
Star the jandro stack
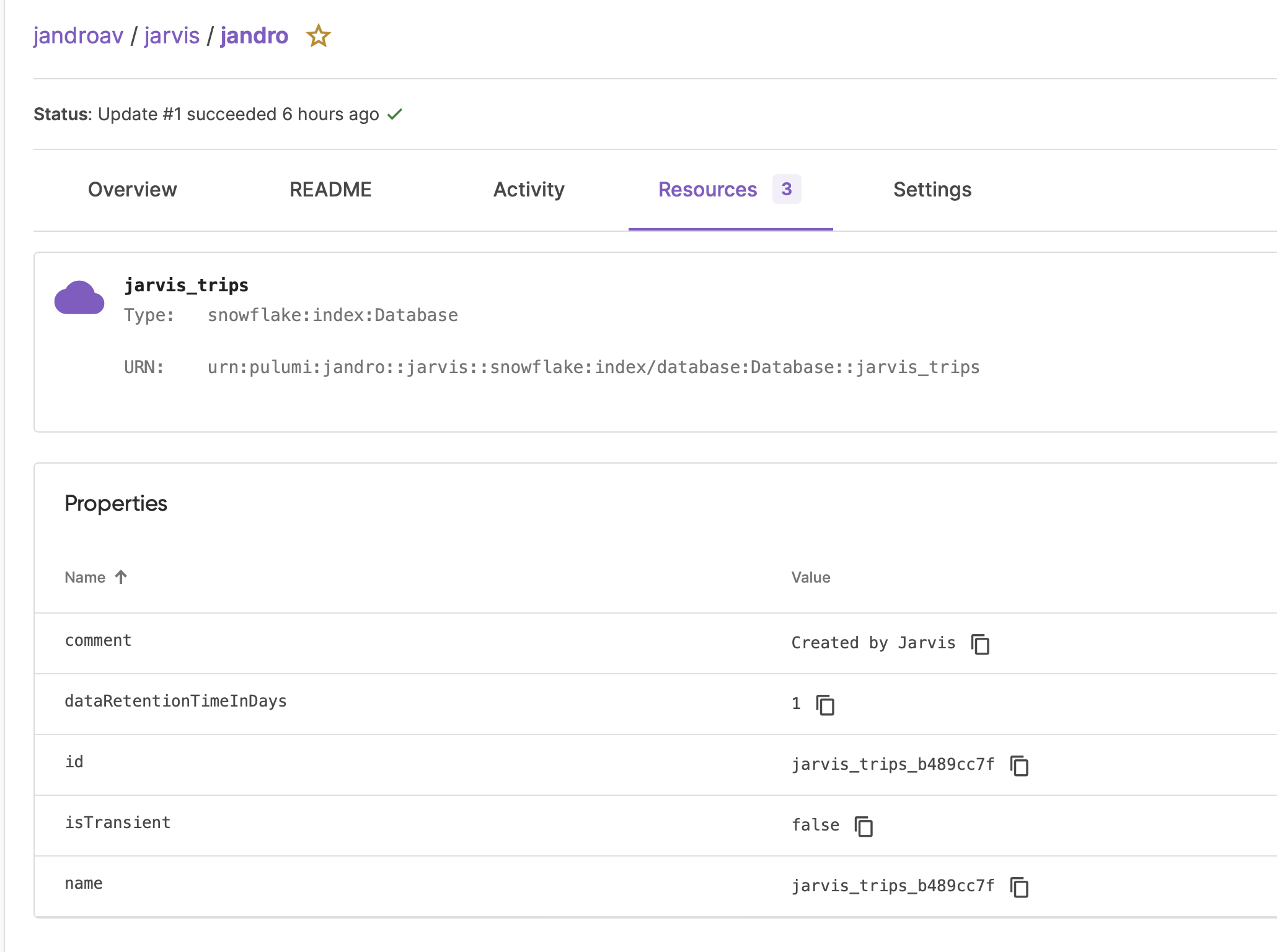coord(319,36)
